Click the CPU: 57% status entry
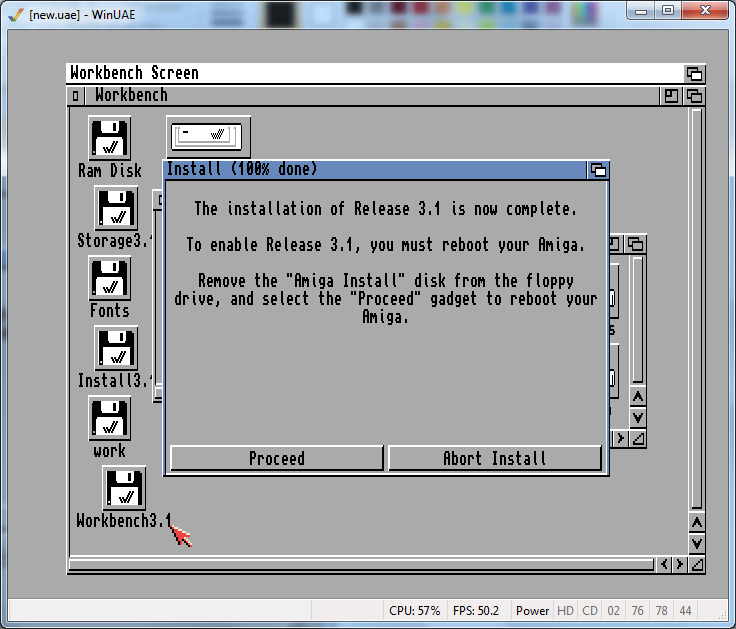 (414, 611)
